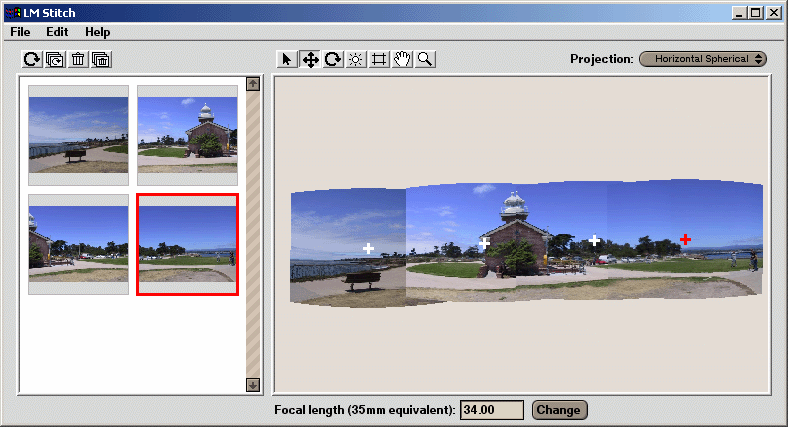
Task: Click the thumbnail list scroll down arrow
Action: [253, 385]
